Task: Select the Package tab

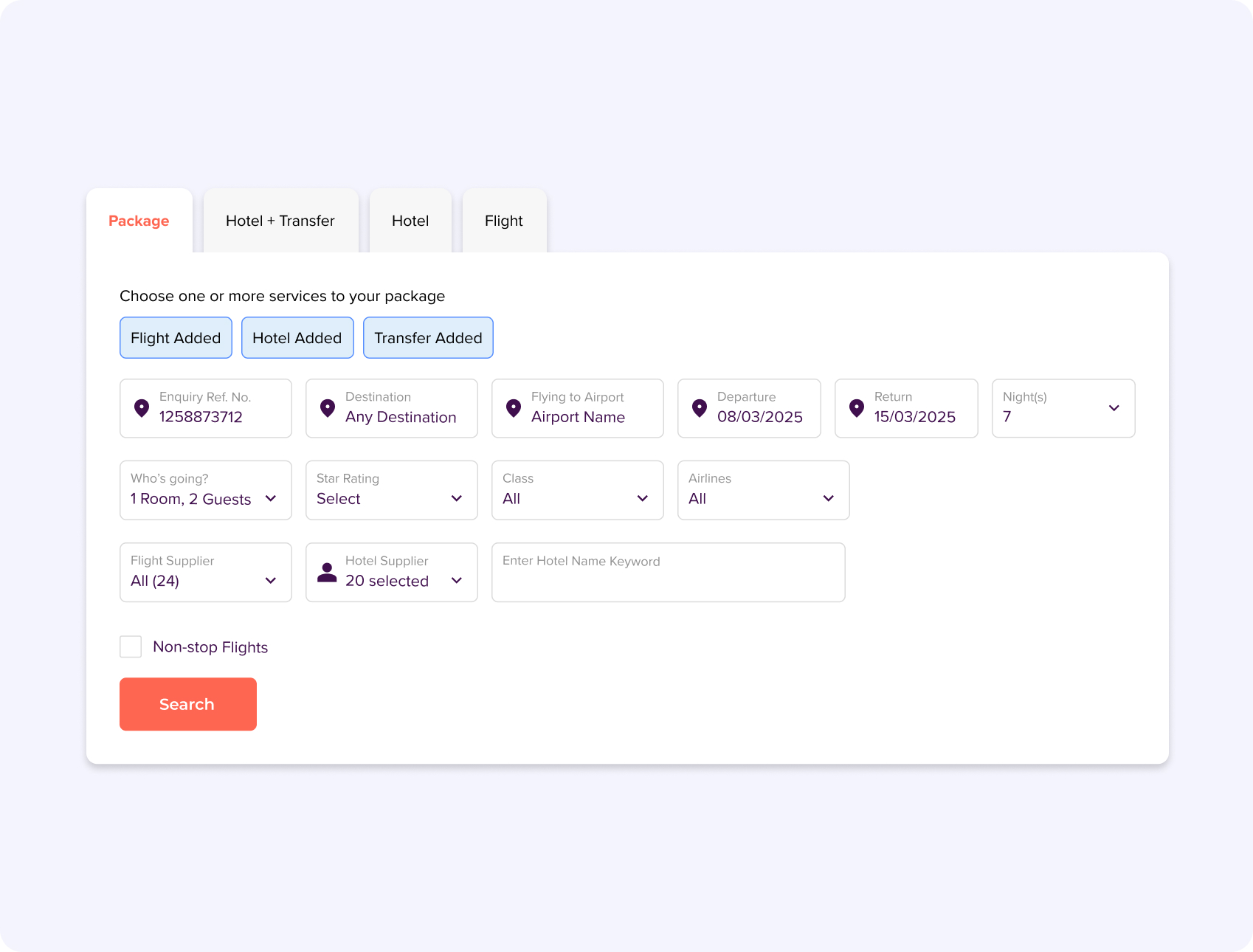Action: click(139, 221)
